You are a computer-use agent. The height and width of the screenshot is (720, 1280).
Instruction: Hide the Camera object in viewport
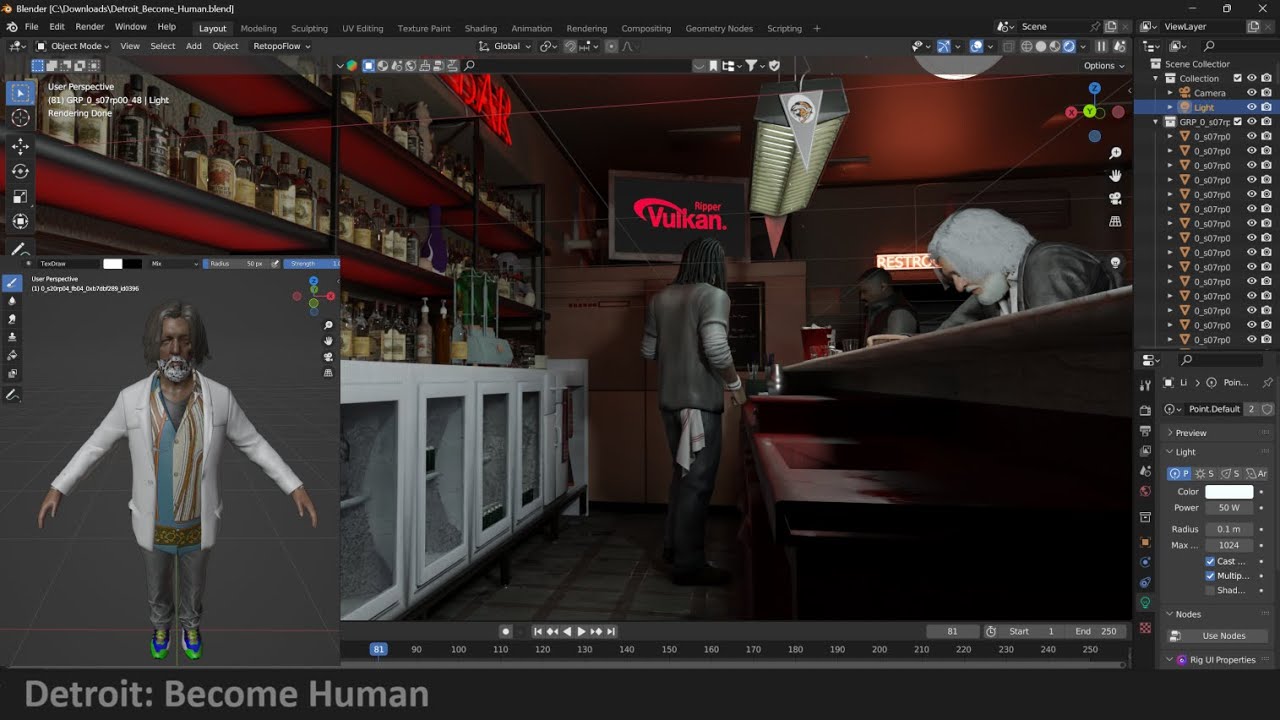point(1251,93)
